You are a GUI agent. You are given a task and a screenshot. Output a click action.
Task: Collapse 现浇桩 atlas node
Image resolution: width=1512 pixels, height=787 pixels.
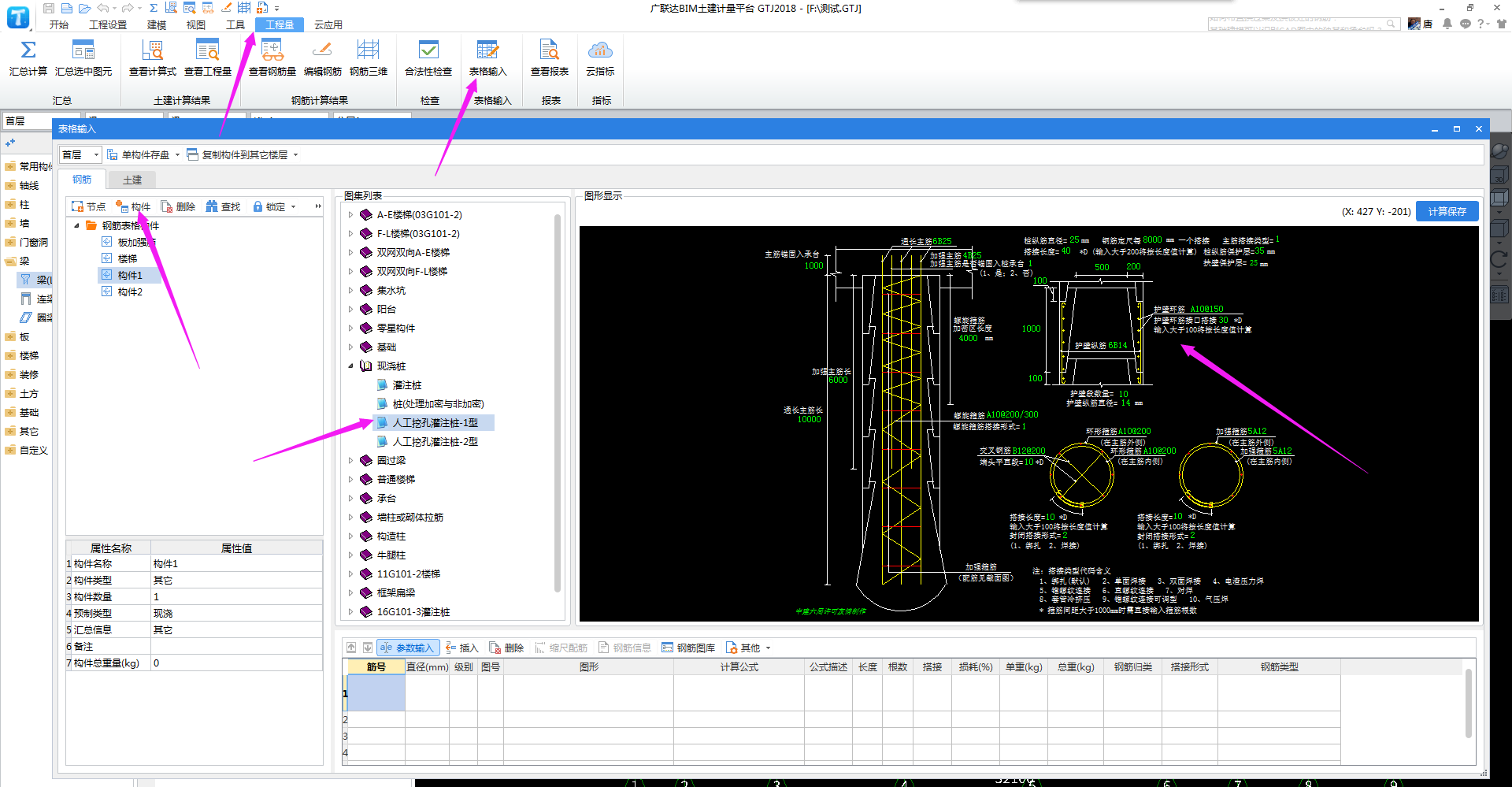point(350,366)
